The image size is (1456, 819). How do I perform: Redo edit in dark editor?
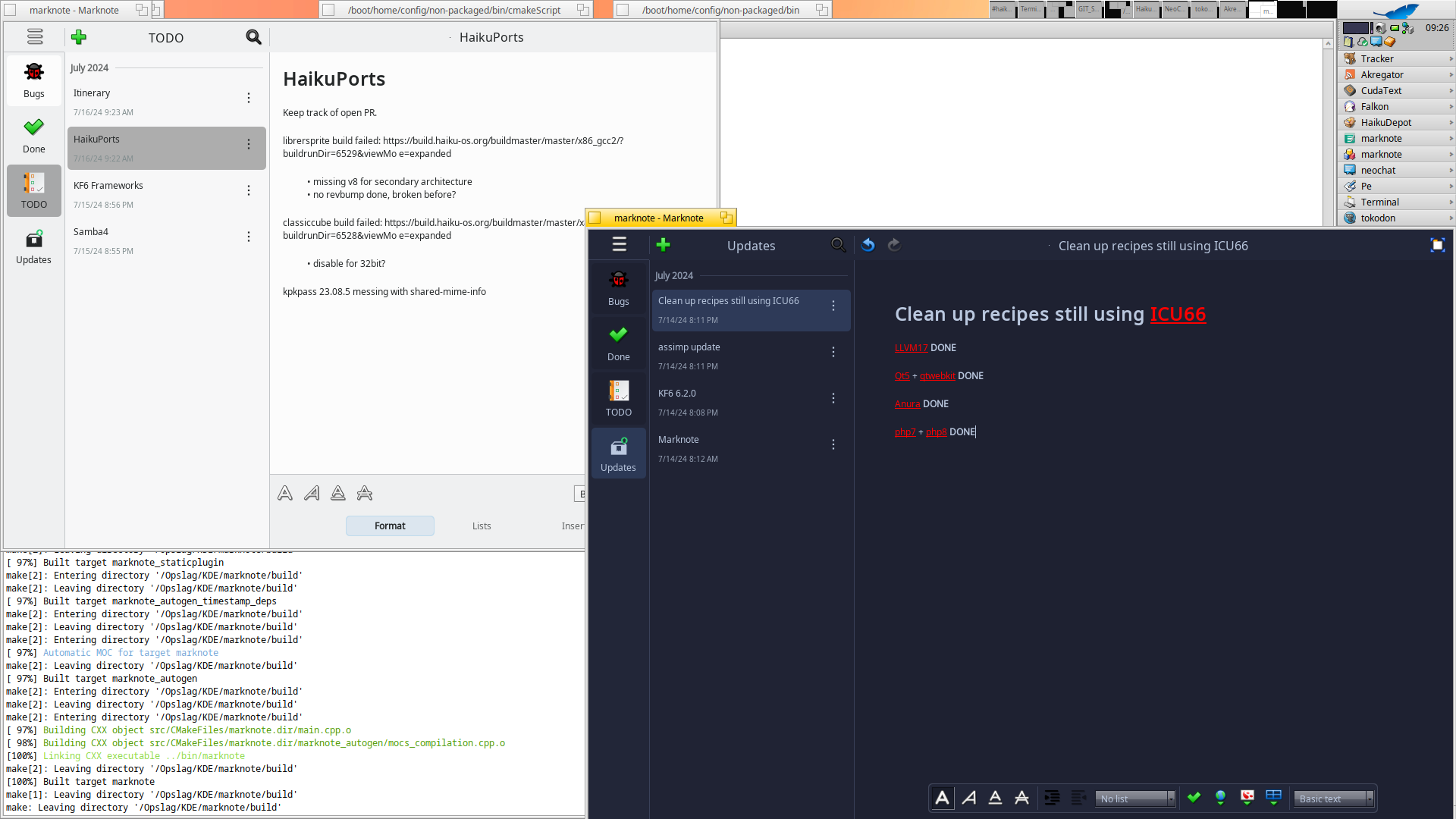[895, 244]
